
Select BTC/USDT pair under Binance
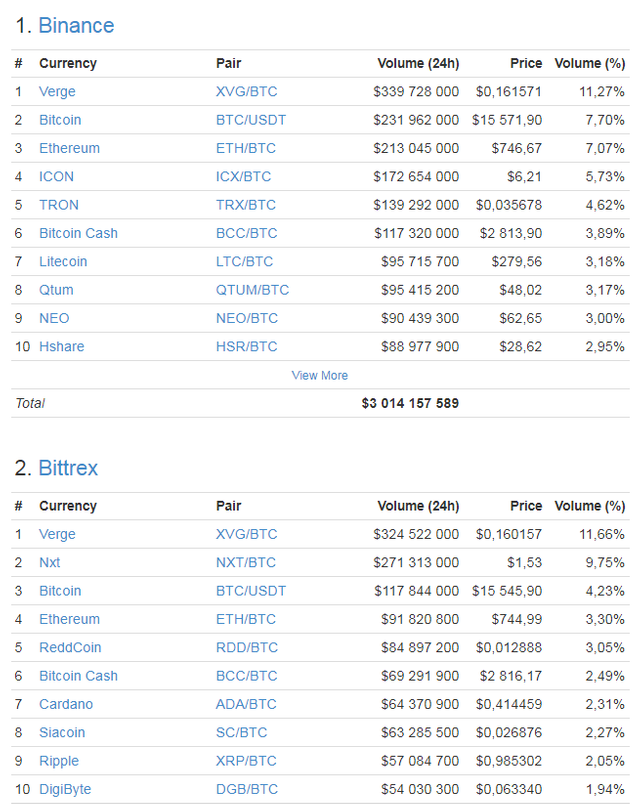click(251, 120)
